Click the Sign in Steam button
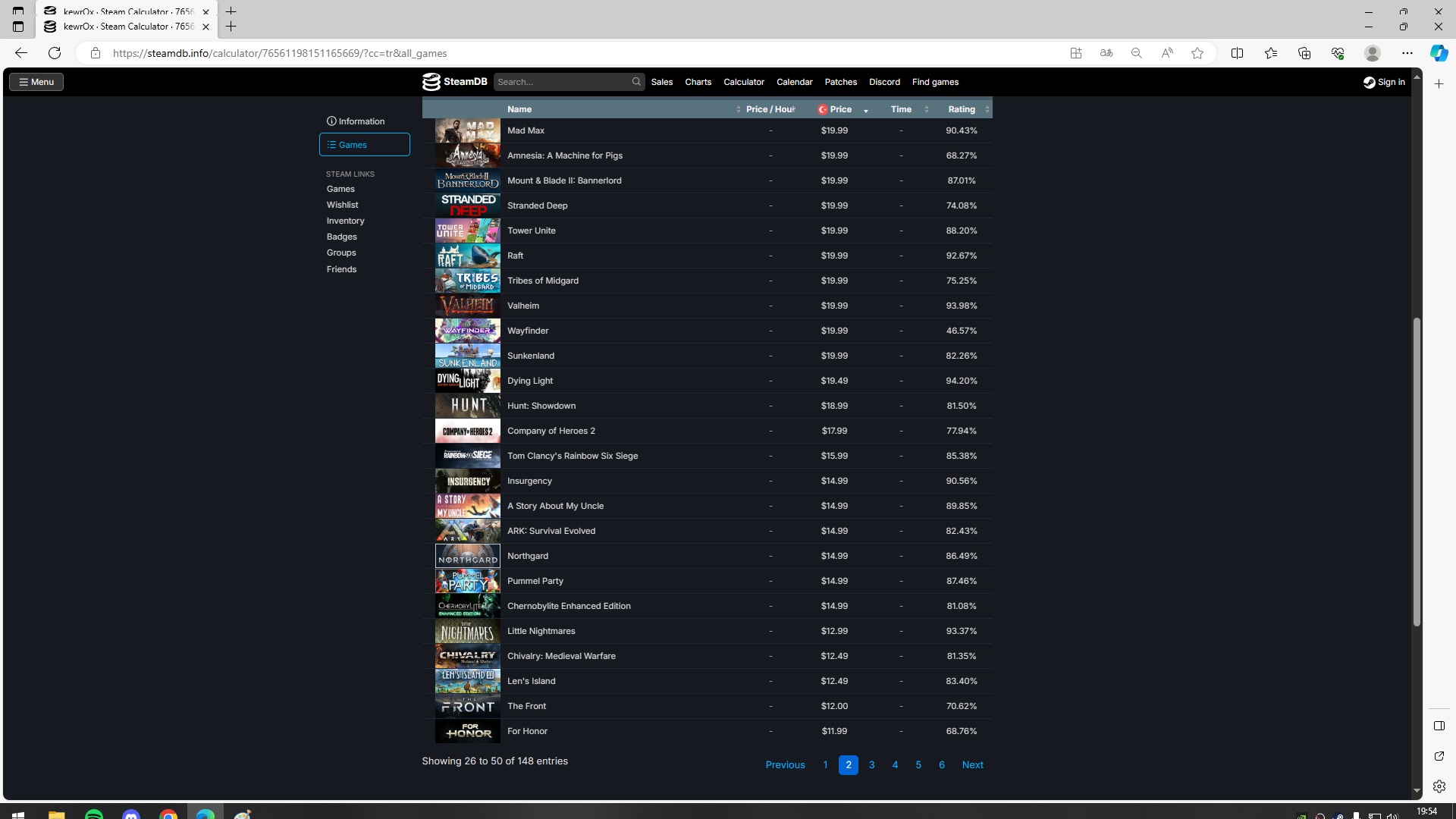Image resolution: width=1456 pixels, height=819 pixels. pyautogui.click(x=1384, y=82)
